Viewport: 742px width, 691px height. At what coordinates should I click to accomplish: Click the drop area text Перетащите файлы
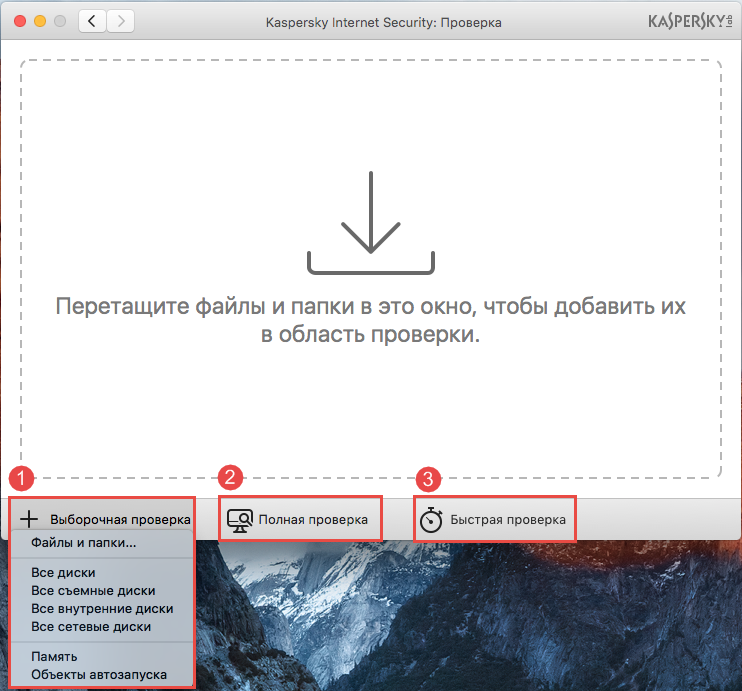371,320
